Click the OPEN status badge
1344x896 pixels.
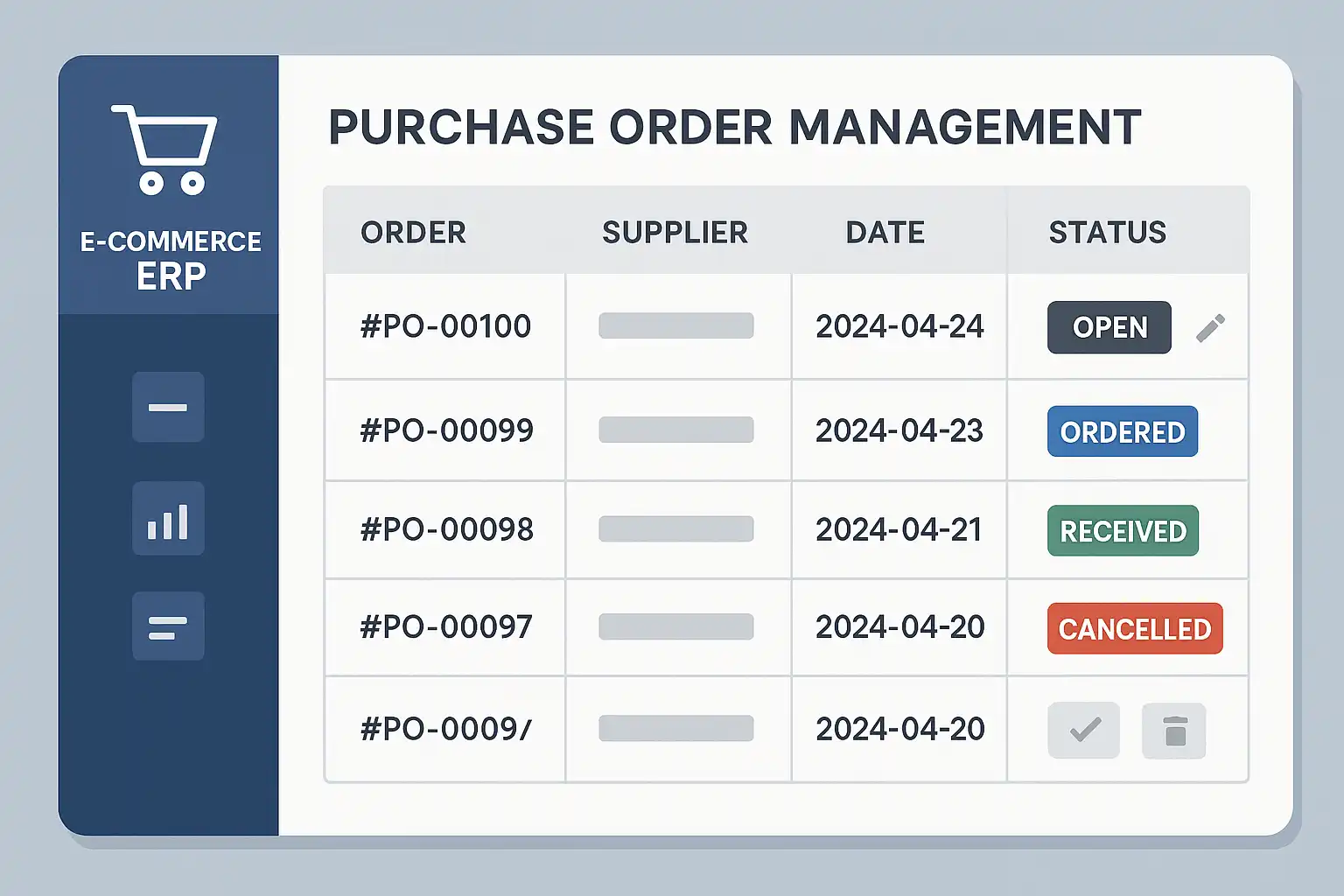[1109, 327]
